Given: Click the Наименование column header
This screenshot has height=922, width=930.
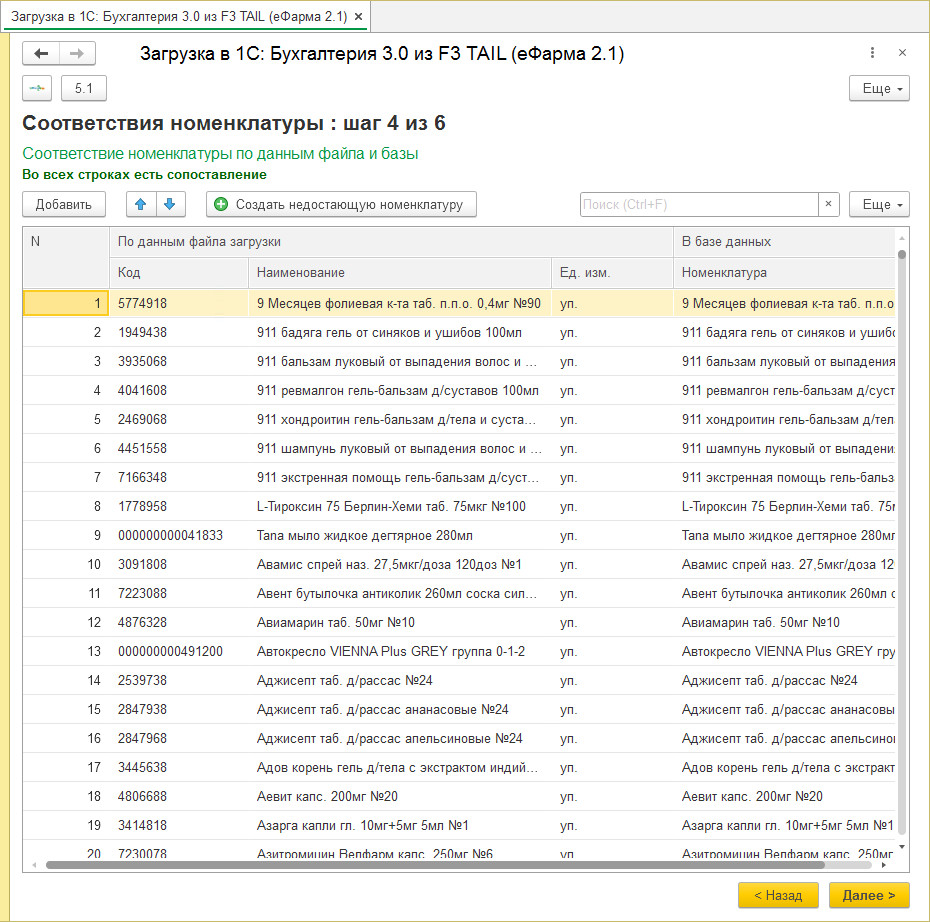Looking at the screenshot, I should [x=400, y=273].
